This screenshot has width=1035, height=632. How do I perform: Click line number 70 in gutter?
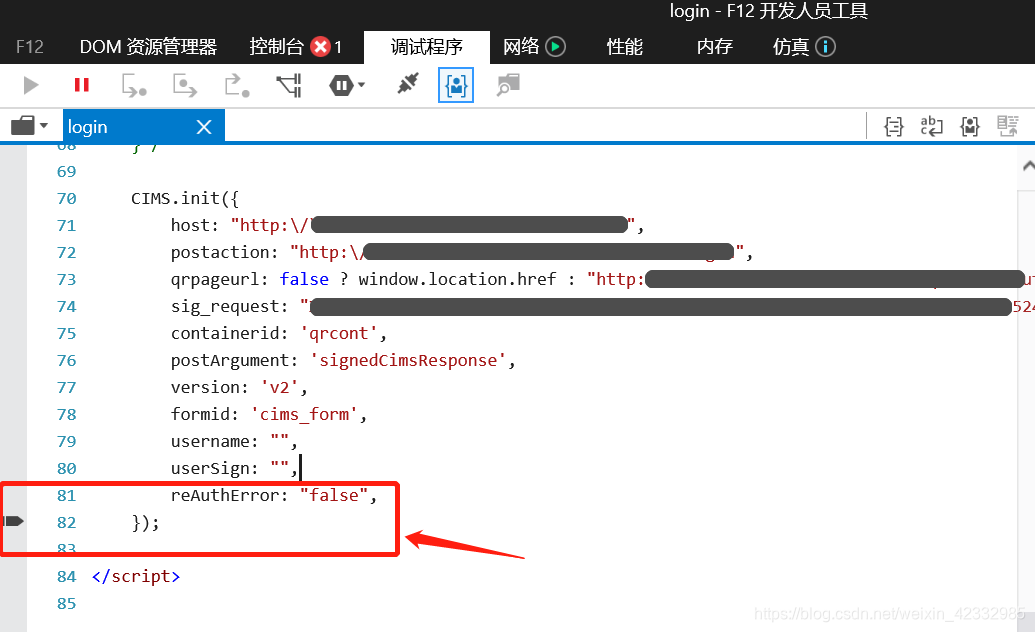[x=67, y=198]
